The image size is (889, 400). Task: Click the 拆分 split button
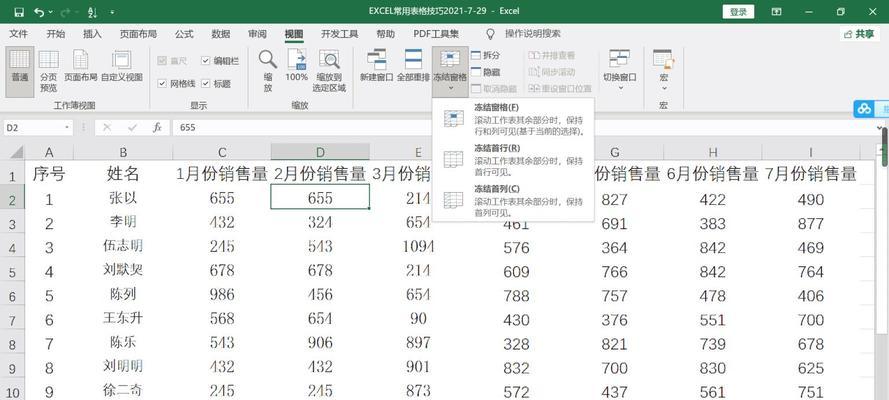(486, 55)
